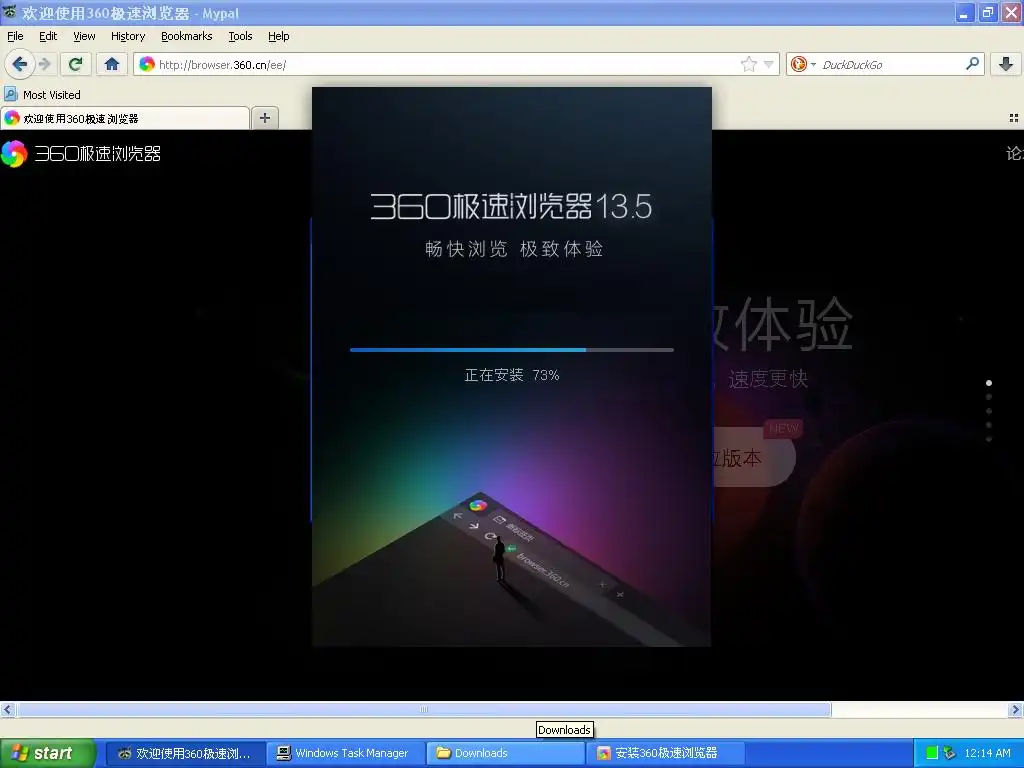Go to the Home page icon
This screenshot has height=768, width=1024.
tap(112, 64)
